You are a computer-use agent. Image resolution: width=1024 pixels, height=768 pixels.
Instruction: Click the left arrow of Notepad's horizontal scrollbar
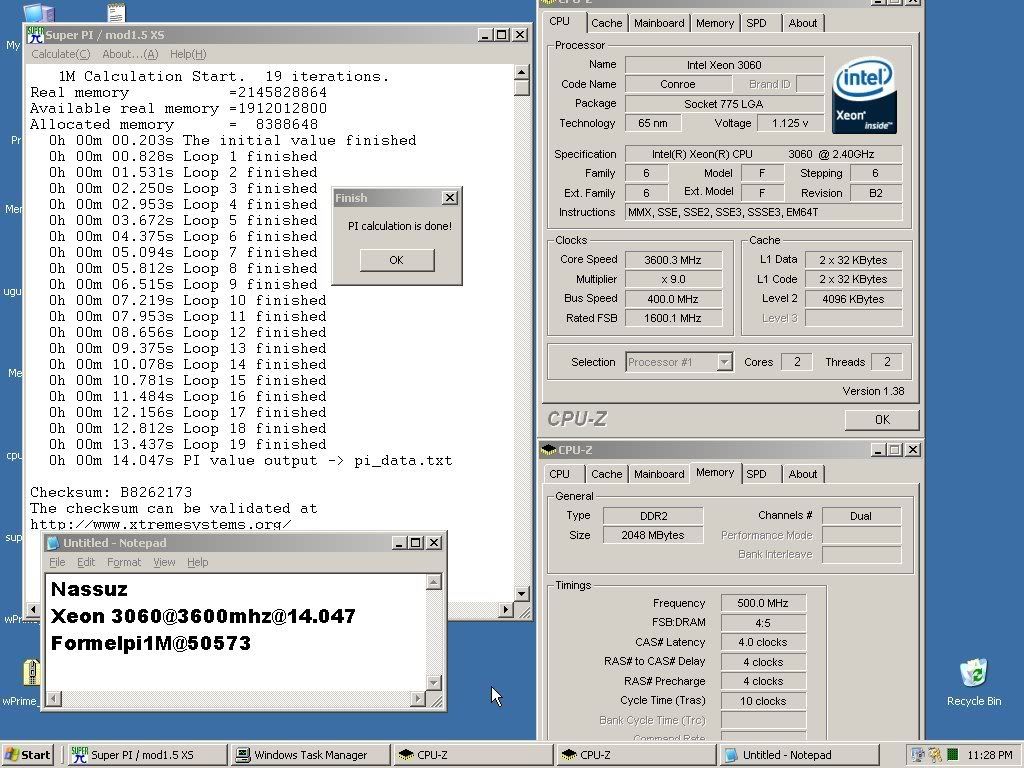[x=54, y=699]
